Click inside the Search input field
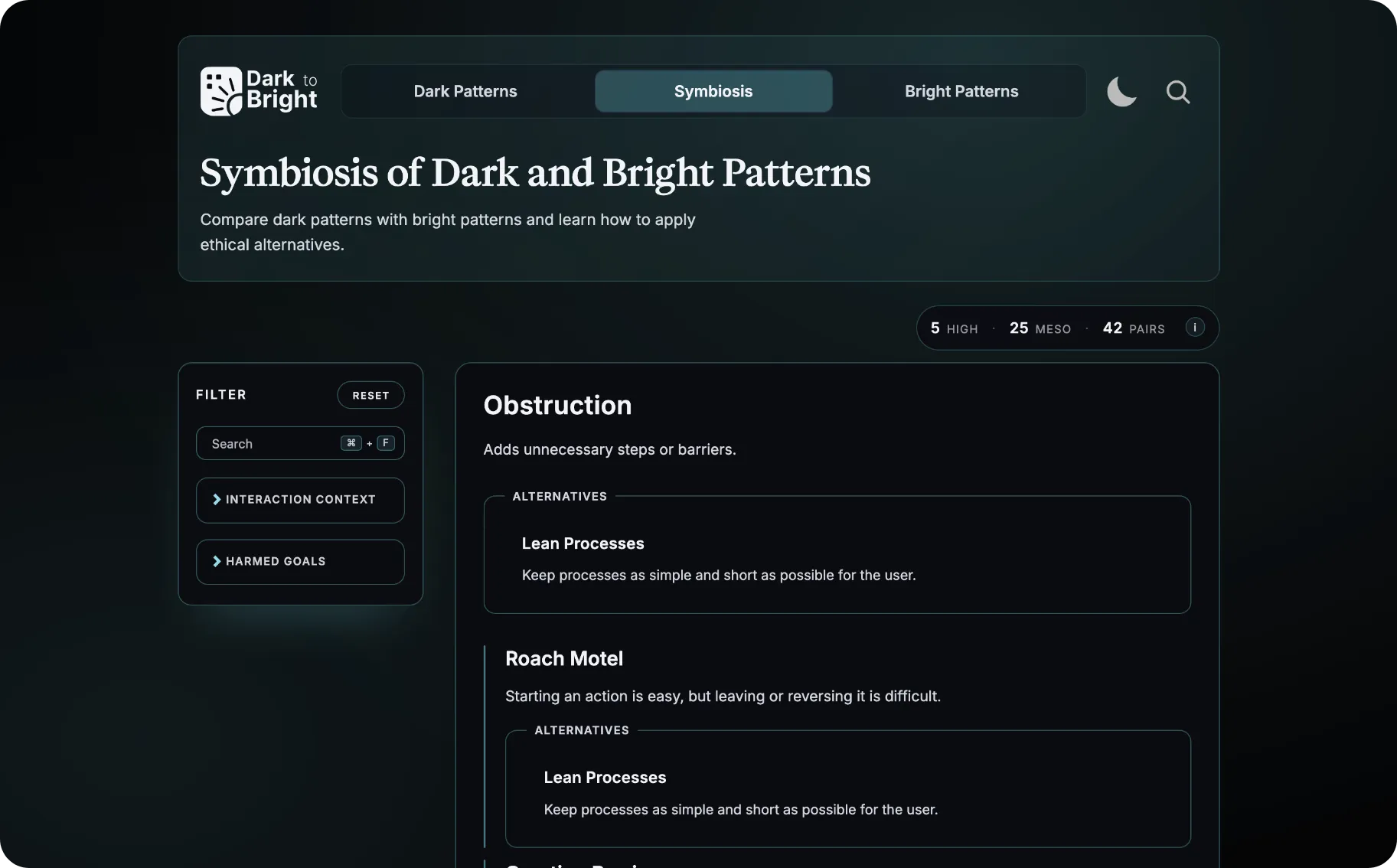This screenshot has width=1397, height=868. click(268, 443)
